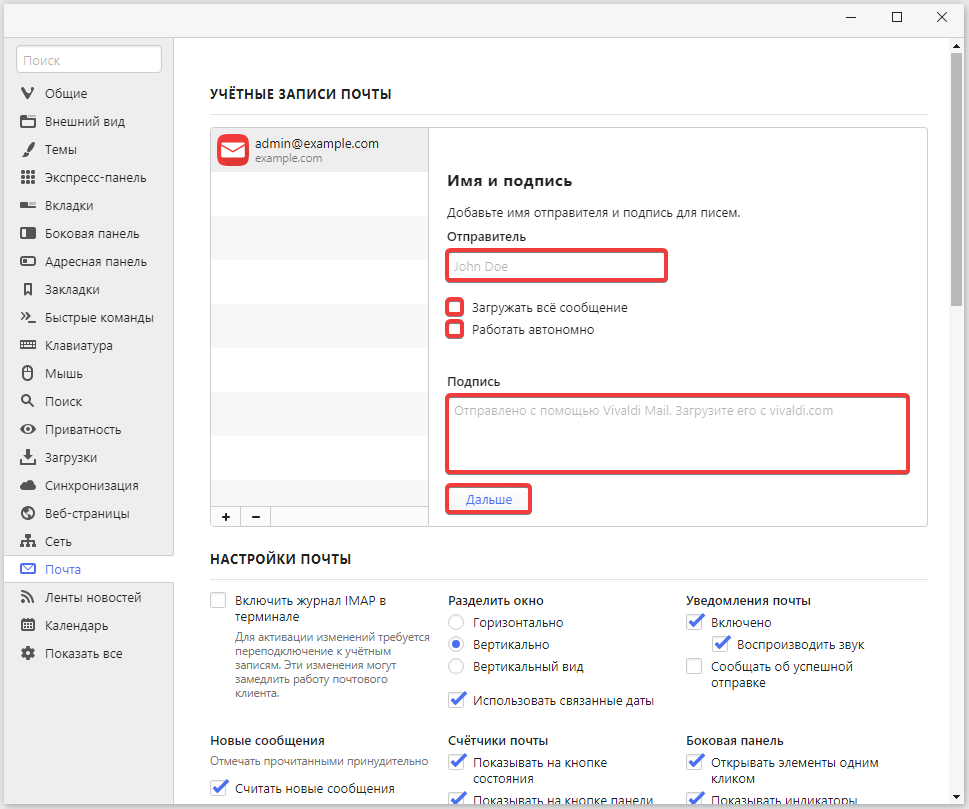Enable IMAP log in terminal checkbox
Viewport: 969px width, 809px height.
tap(219, 601)
